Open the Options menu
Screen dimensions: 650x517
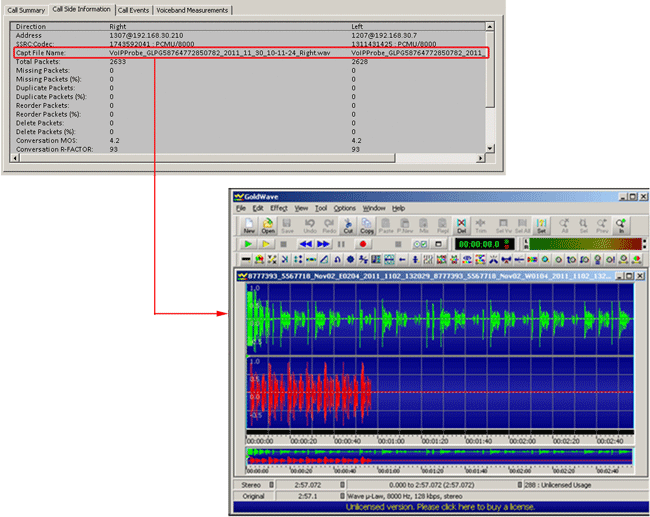click(x=344, y=208)
